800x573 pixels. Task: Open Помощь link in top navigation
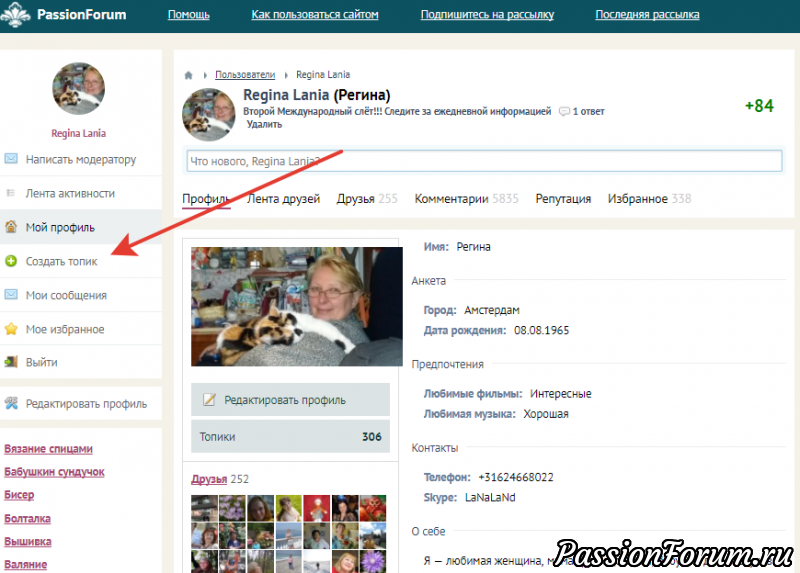click(188, 15)
